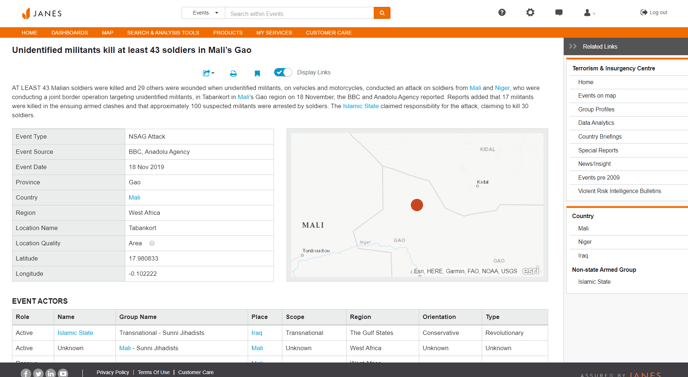688x377 pixels.
Task: Click the Location Quality info icon
Action: [152, 243]
